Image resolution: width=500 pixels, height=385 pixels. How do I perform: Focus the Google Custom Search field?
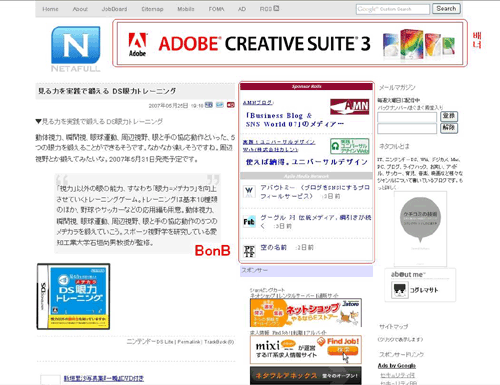click(x=393, y=9)
